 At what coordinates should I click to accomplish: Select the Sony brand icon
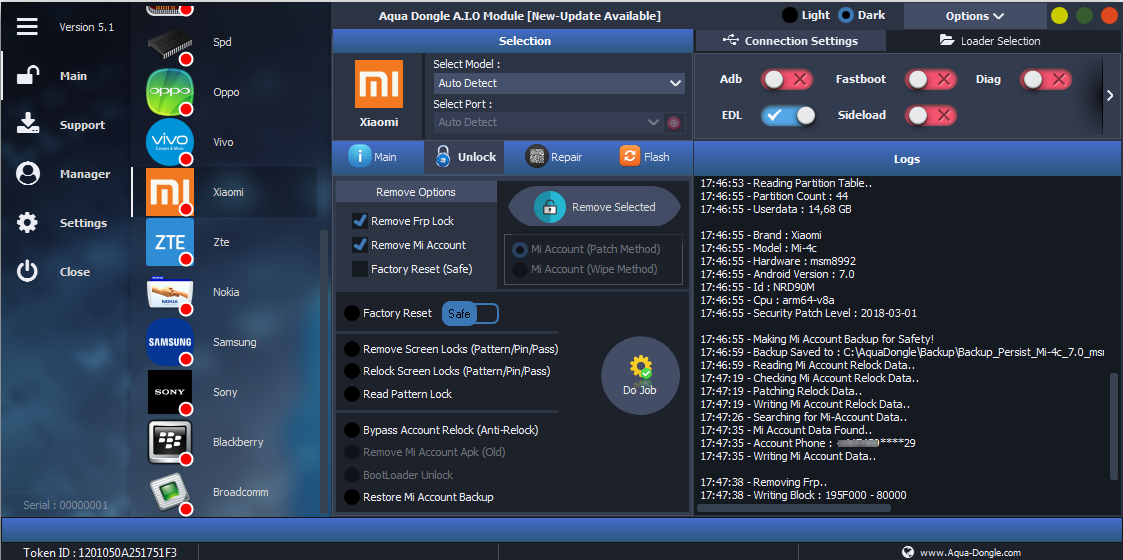point(170,392)
